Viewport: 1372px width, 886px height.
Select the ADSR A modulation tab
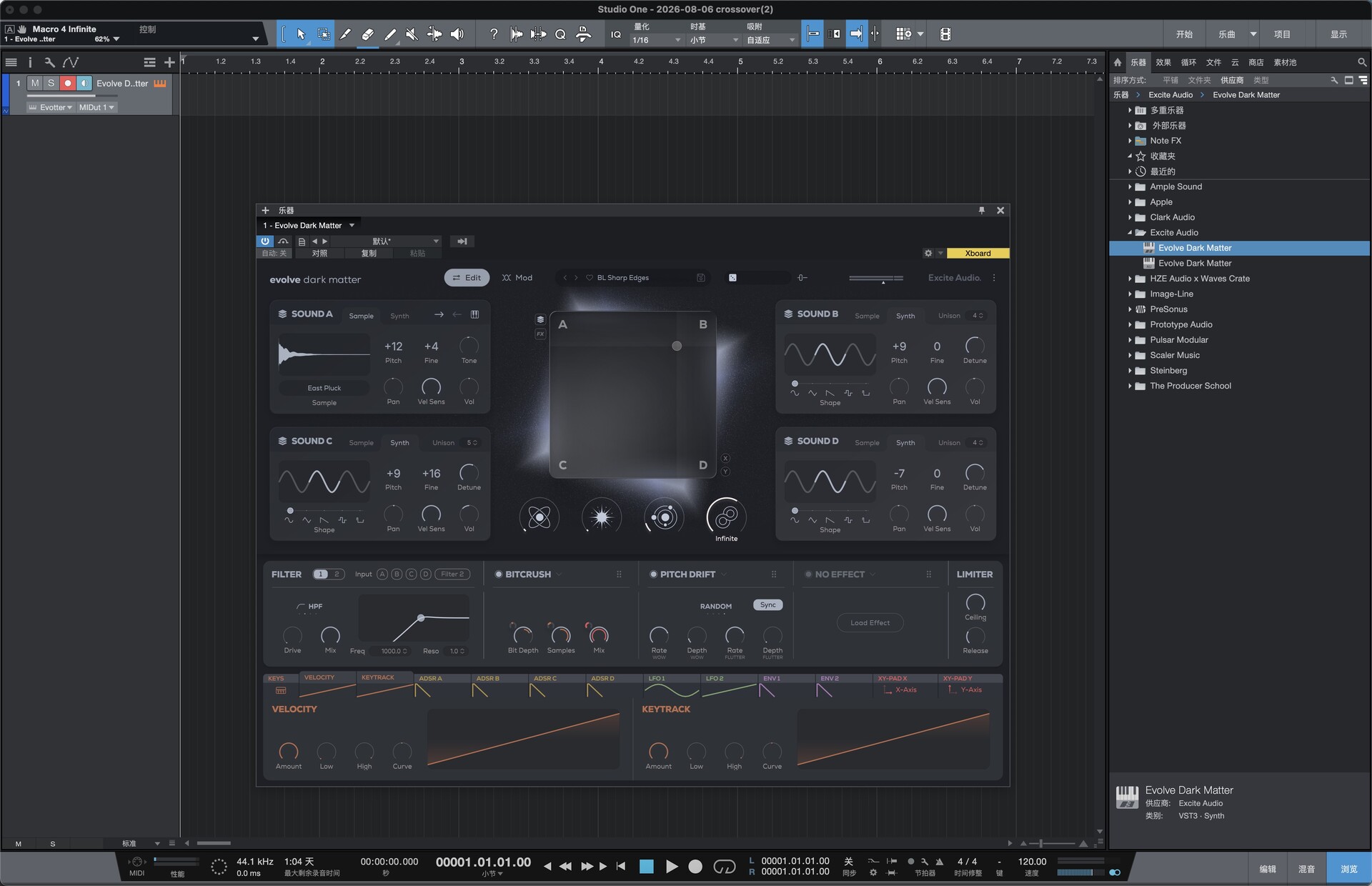(x=442, y=685)
